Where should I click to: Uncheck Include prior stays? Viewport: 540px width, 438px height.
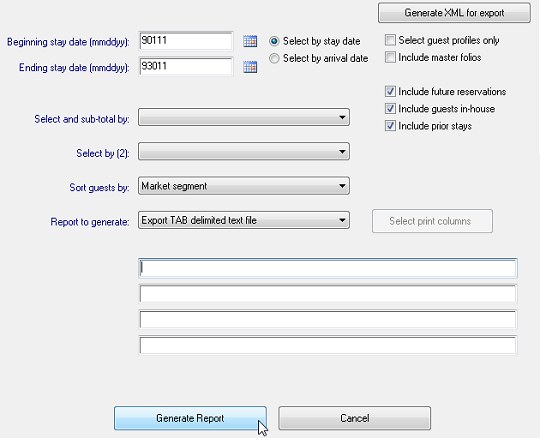tap(390, 126)
